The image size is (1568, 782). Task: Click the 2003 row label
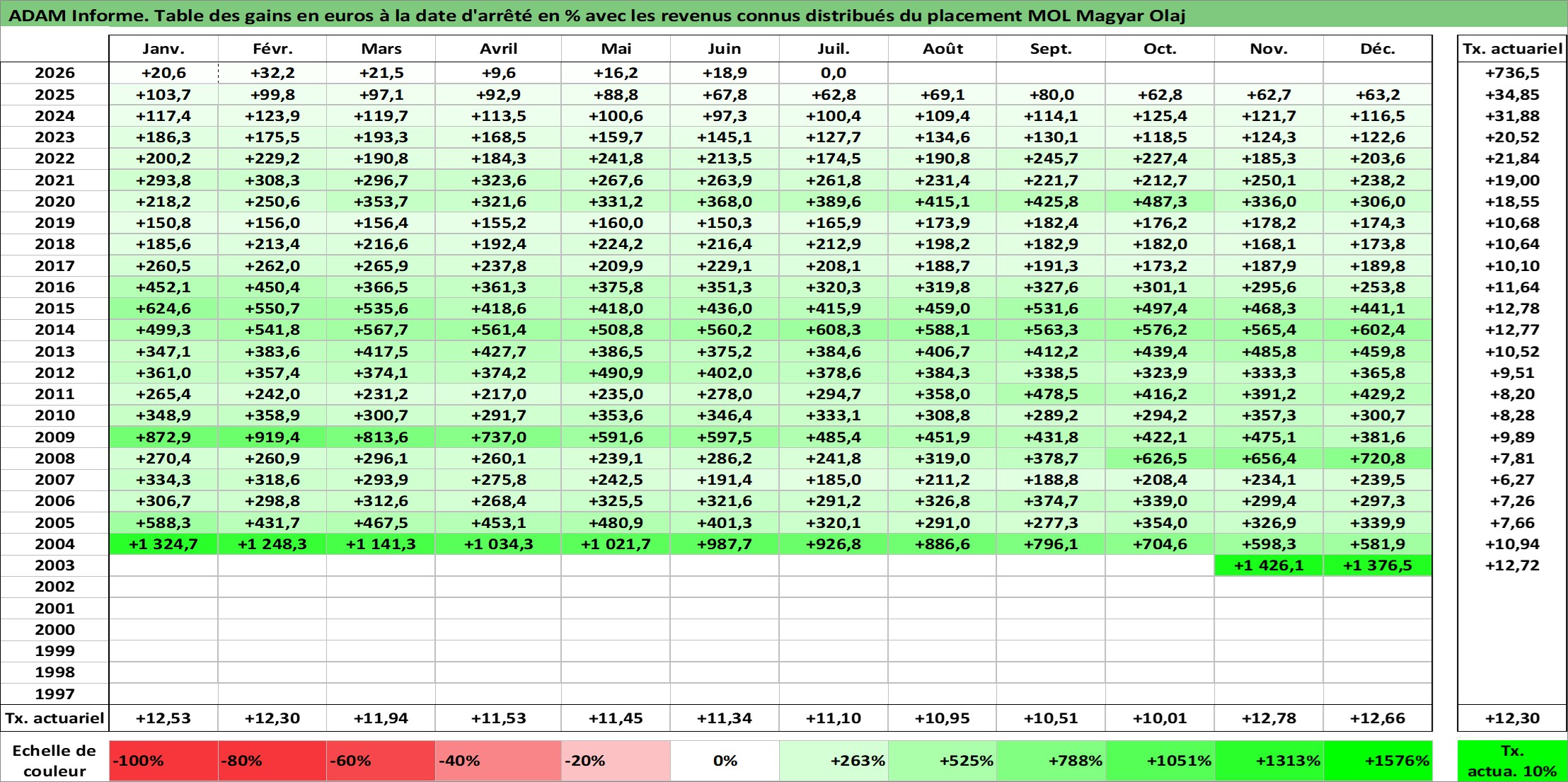click(54, 565)
